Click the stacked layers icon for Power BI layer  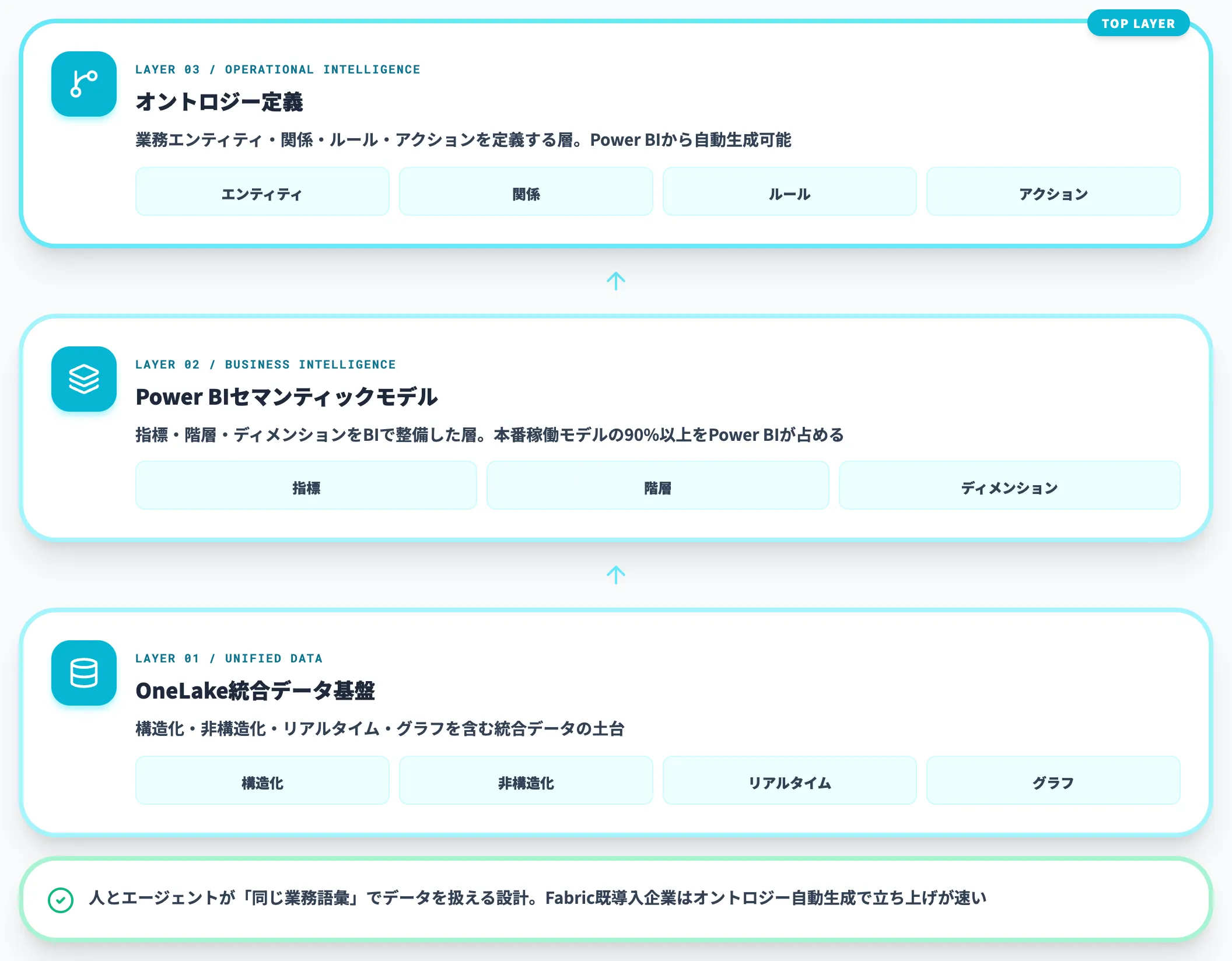[x=84, y=379]
